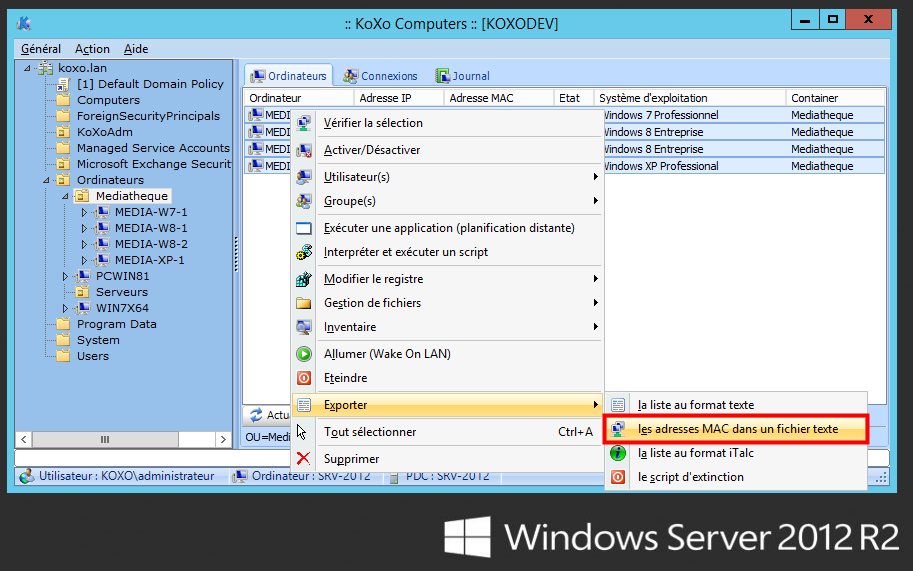Export les adresses MAC dans un fichier texte
This screenshot has height=571, width=913.
(737, 429)
